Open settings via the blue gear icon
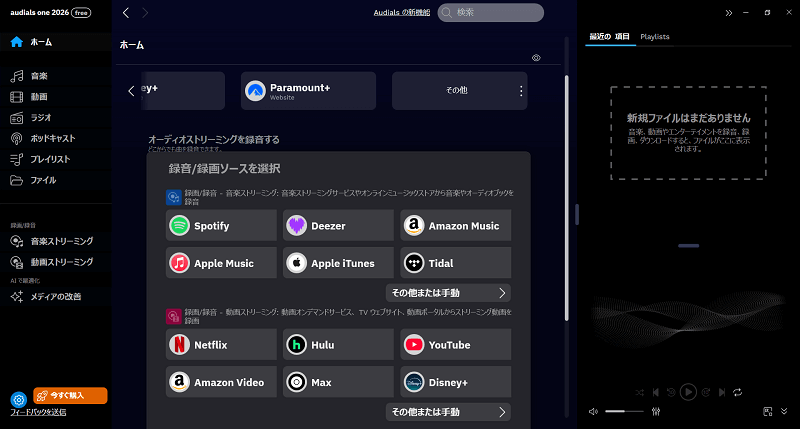The image size is (800, 429). click(x=17, y=399)
